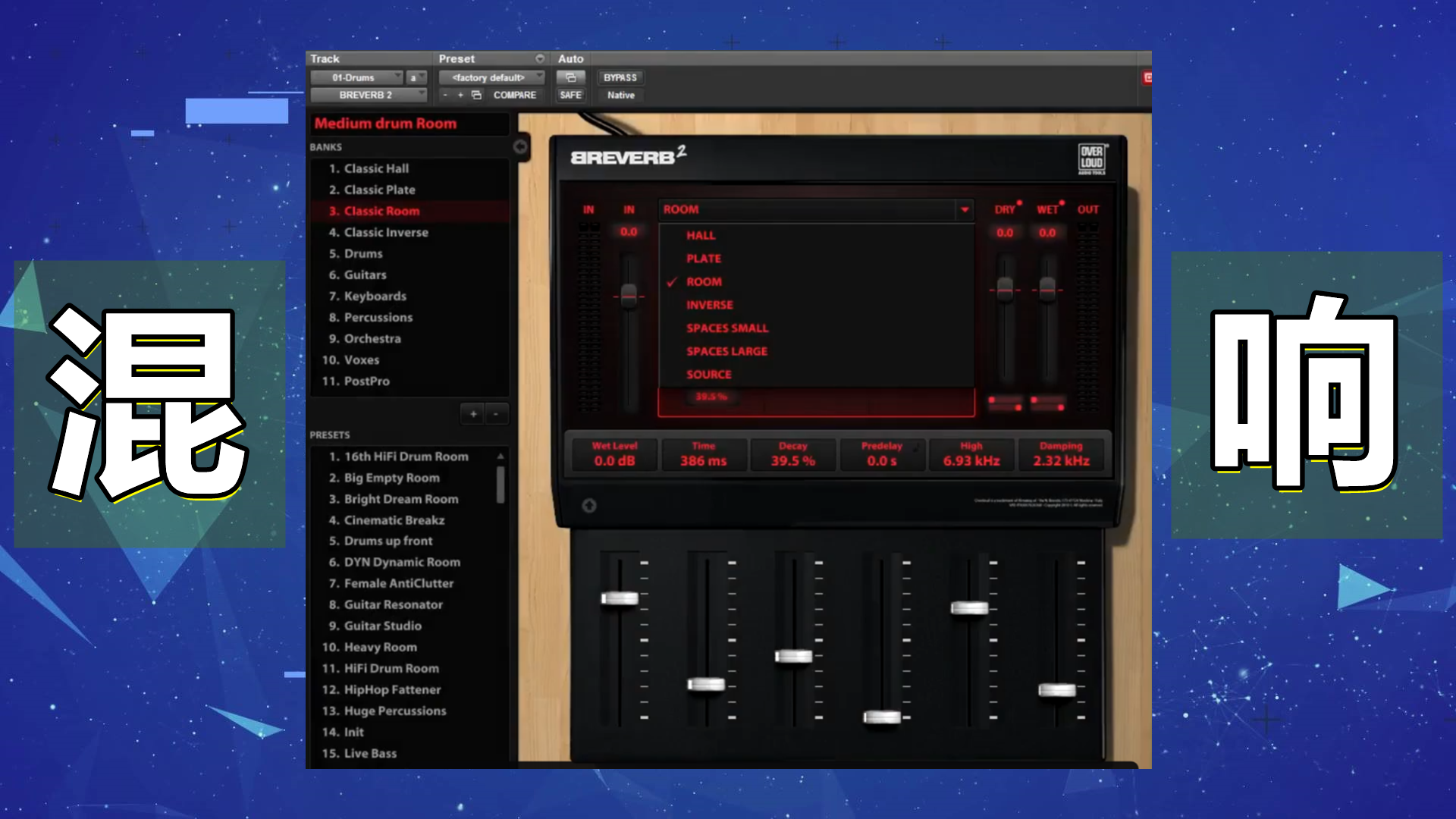The image size is (1456, 819).
Task: Open the insert position 'a' dropdown
Action: coord(416,77)
